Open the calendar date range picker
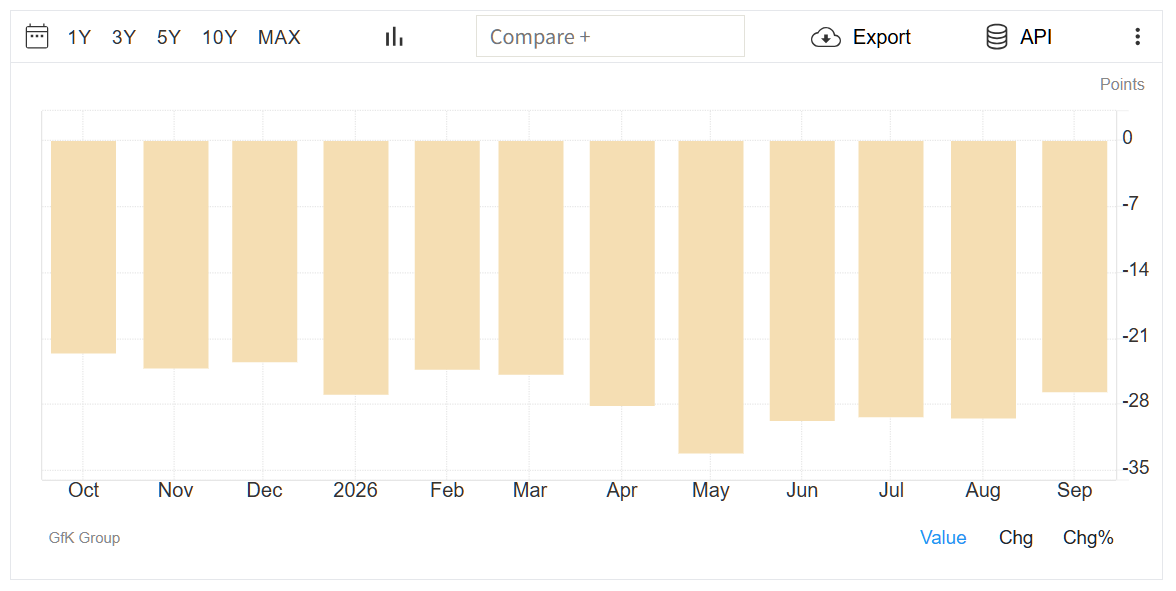Image resolution: width=1176 pixels, height=591 pixels. coord(37,36)
